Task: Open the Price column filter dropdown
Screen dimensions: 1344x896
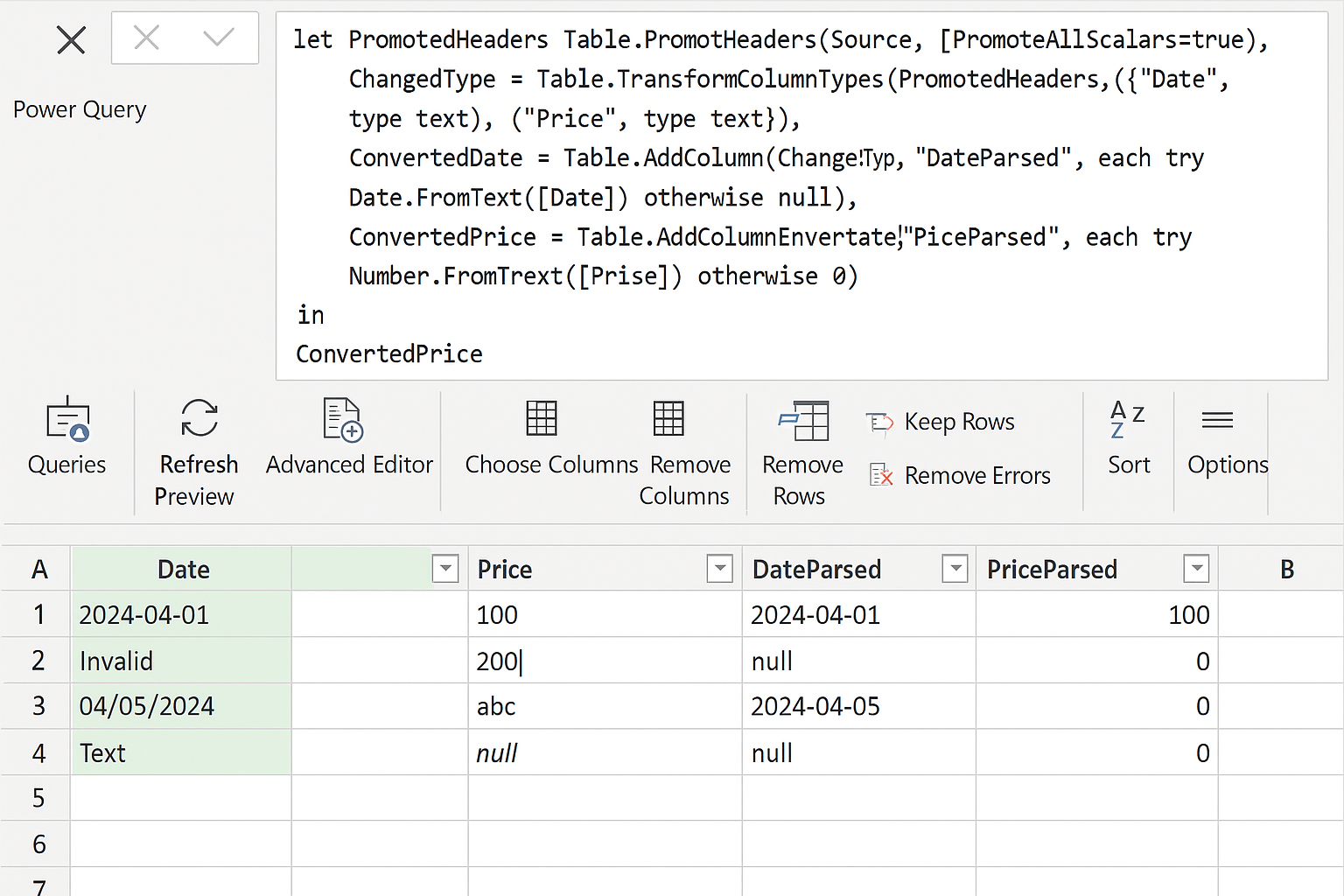Action: click(x=719, y=569)
